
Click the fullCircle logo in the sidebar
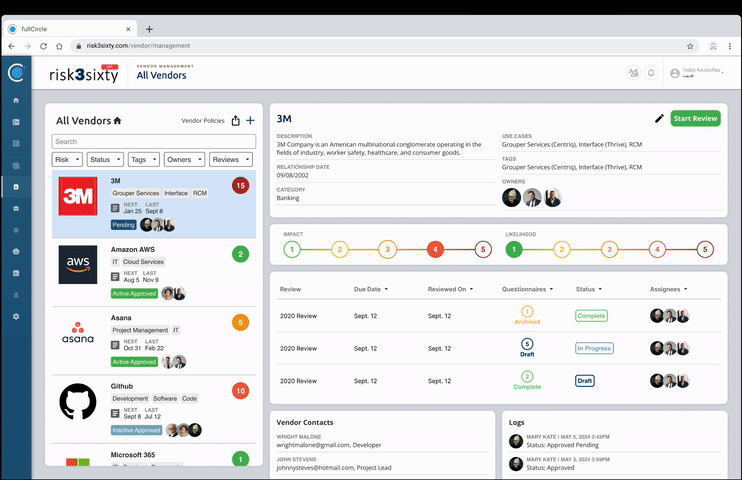16,72
